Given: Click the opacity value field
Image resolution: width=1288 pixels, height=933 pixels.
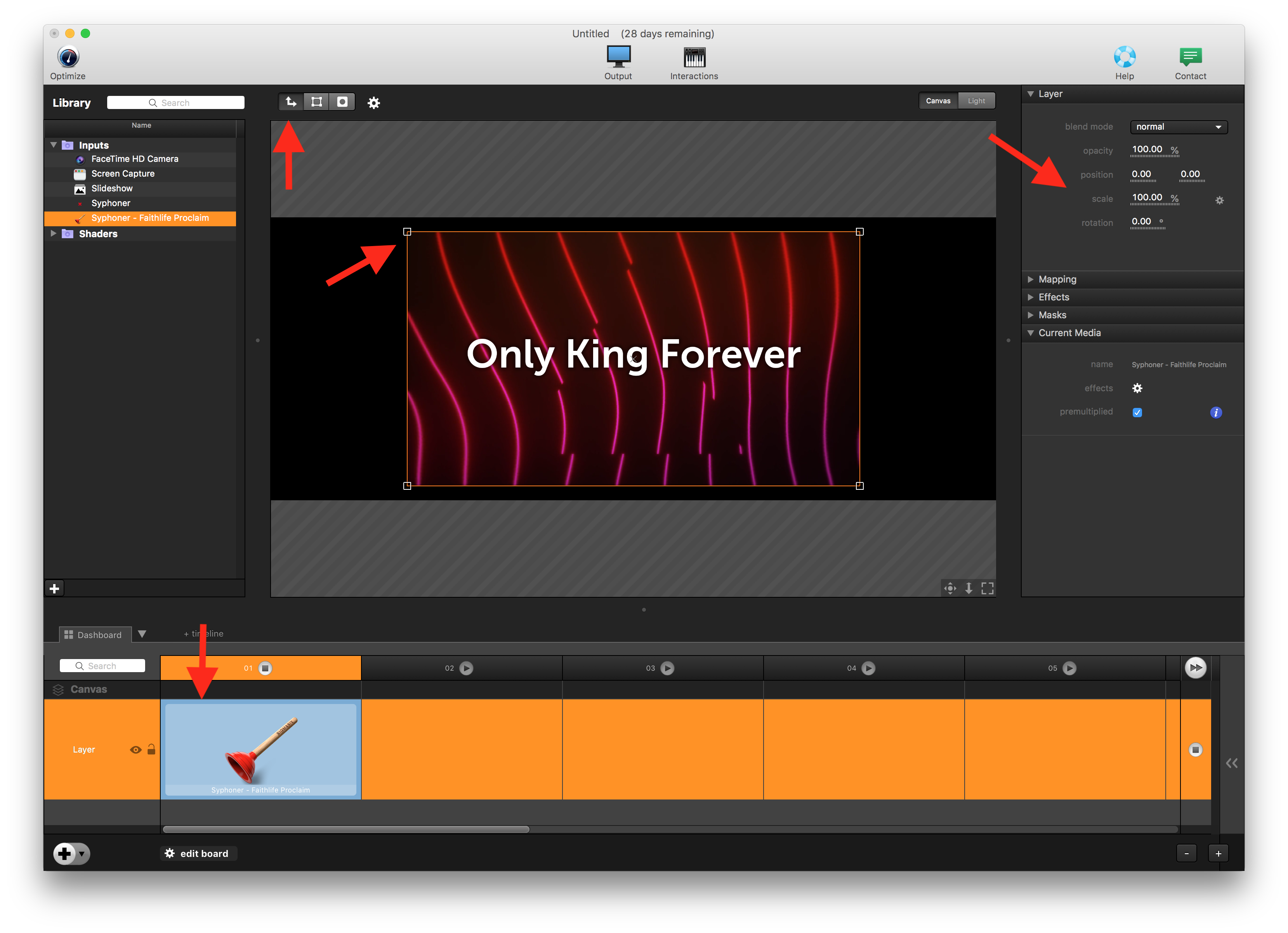Looking at the screenshot, I should (1147, 150).
